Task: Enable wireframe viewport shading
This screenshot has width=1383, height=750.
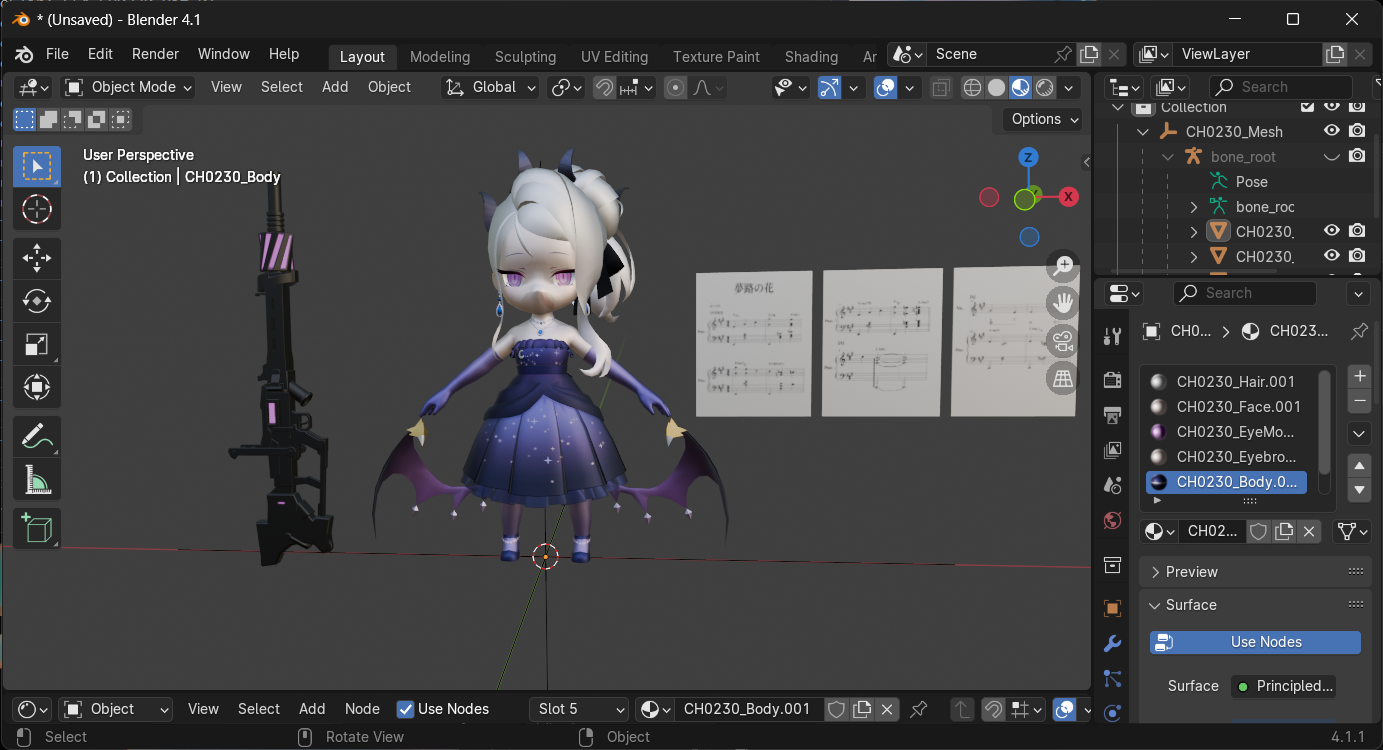Action: (x=972, y=87)
